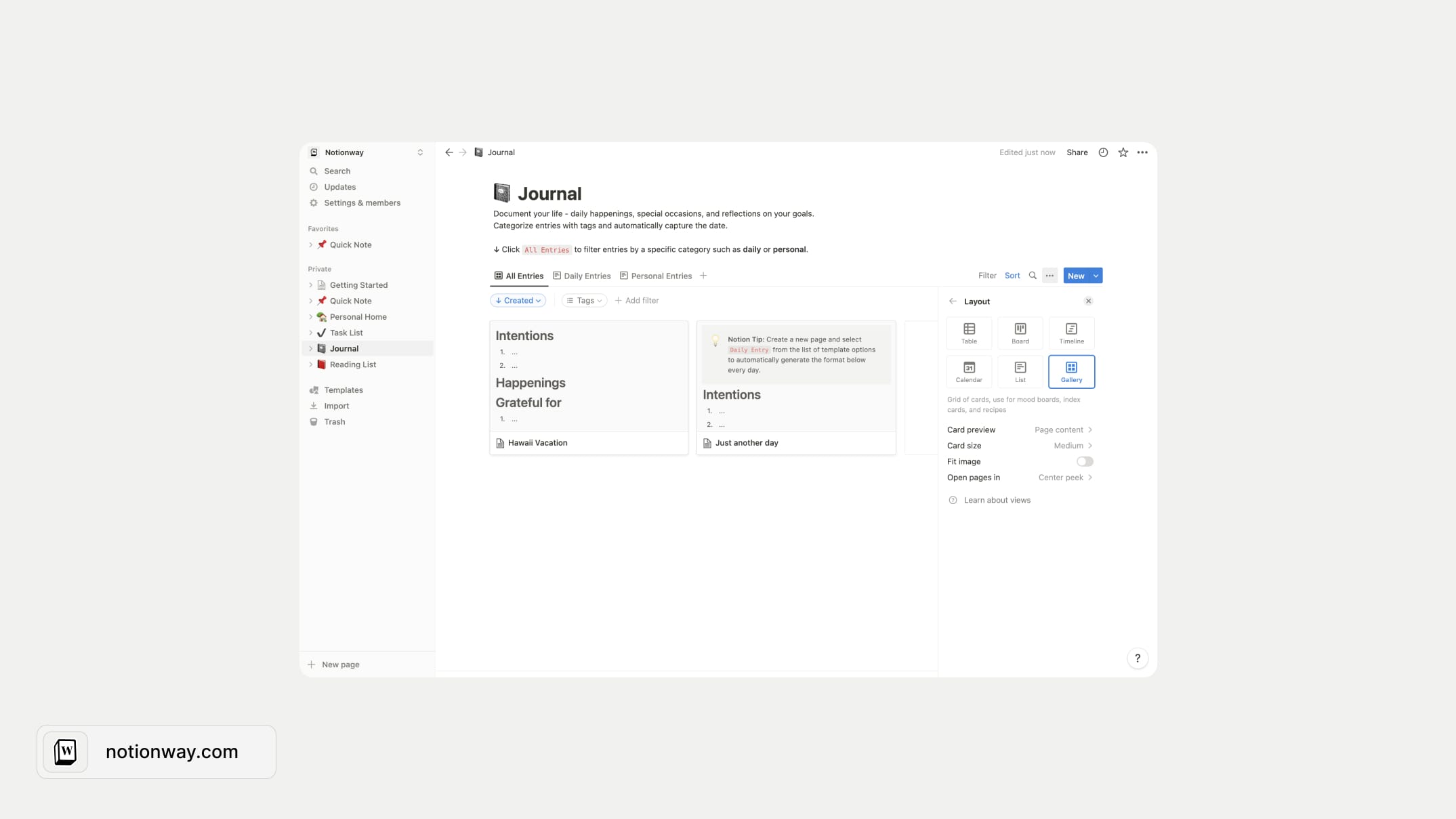Switch layout to Timeline view

point(1071,333)
